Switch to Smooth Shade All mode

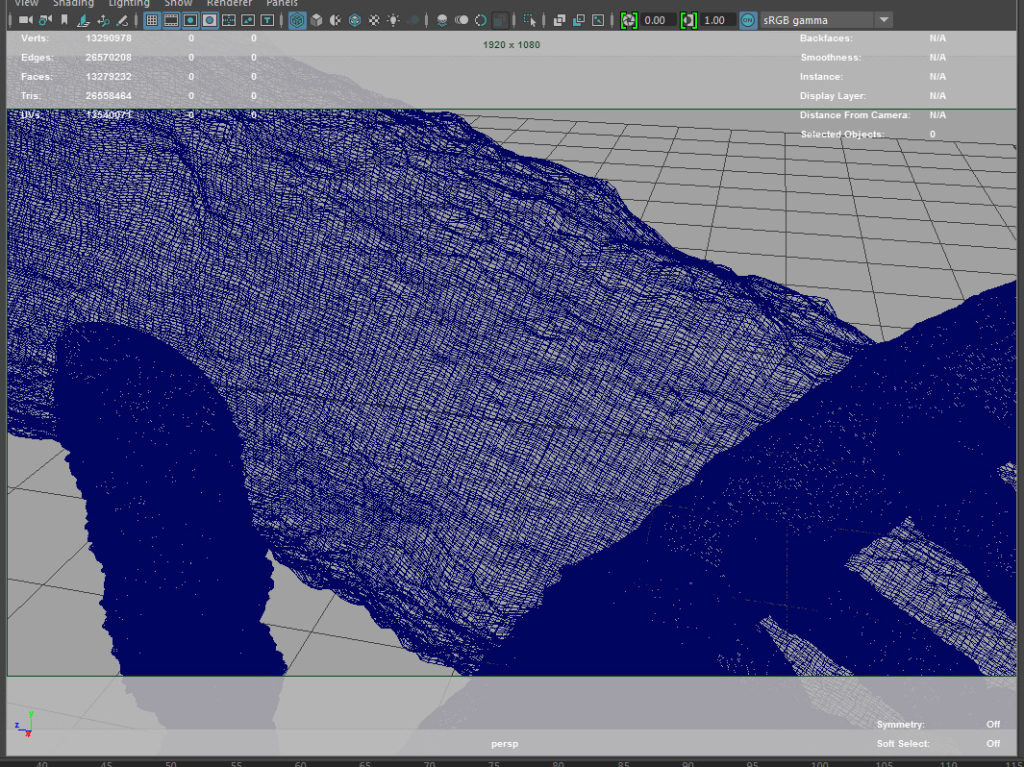[317, 20]
